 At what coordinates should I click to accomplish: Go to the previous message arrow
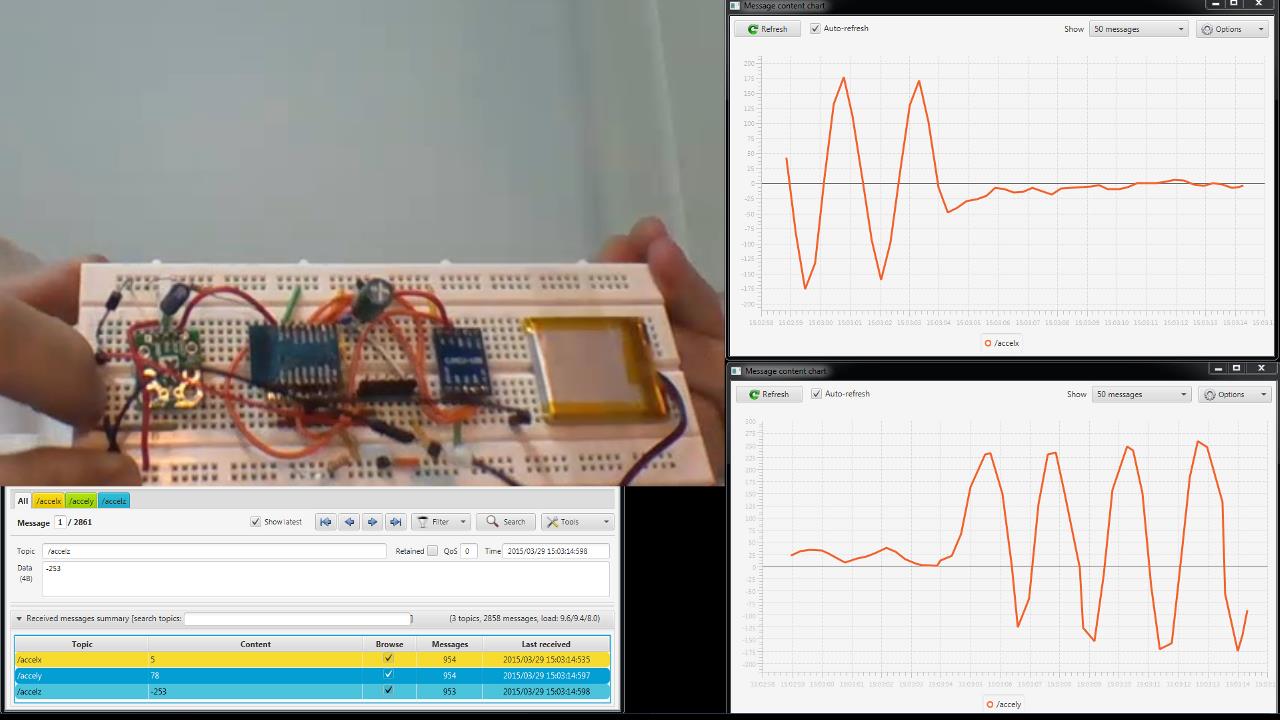(x=348, y=521)
